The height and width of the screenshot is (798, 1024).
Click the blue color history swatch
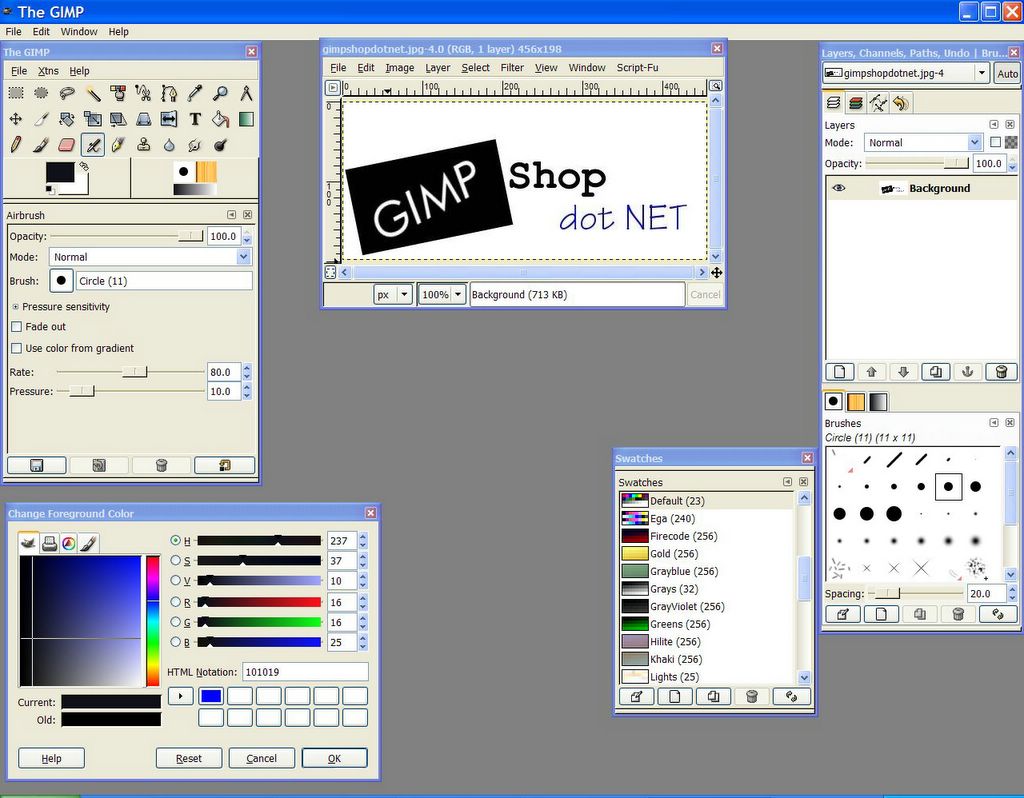click(x=211, y=696)
